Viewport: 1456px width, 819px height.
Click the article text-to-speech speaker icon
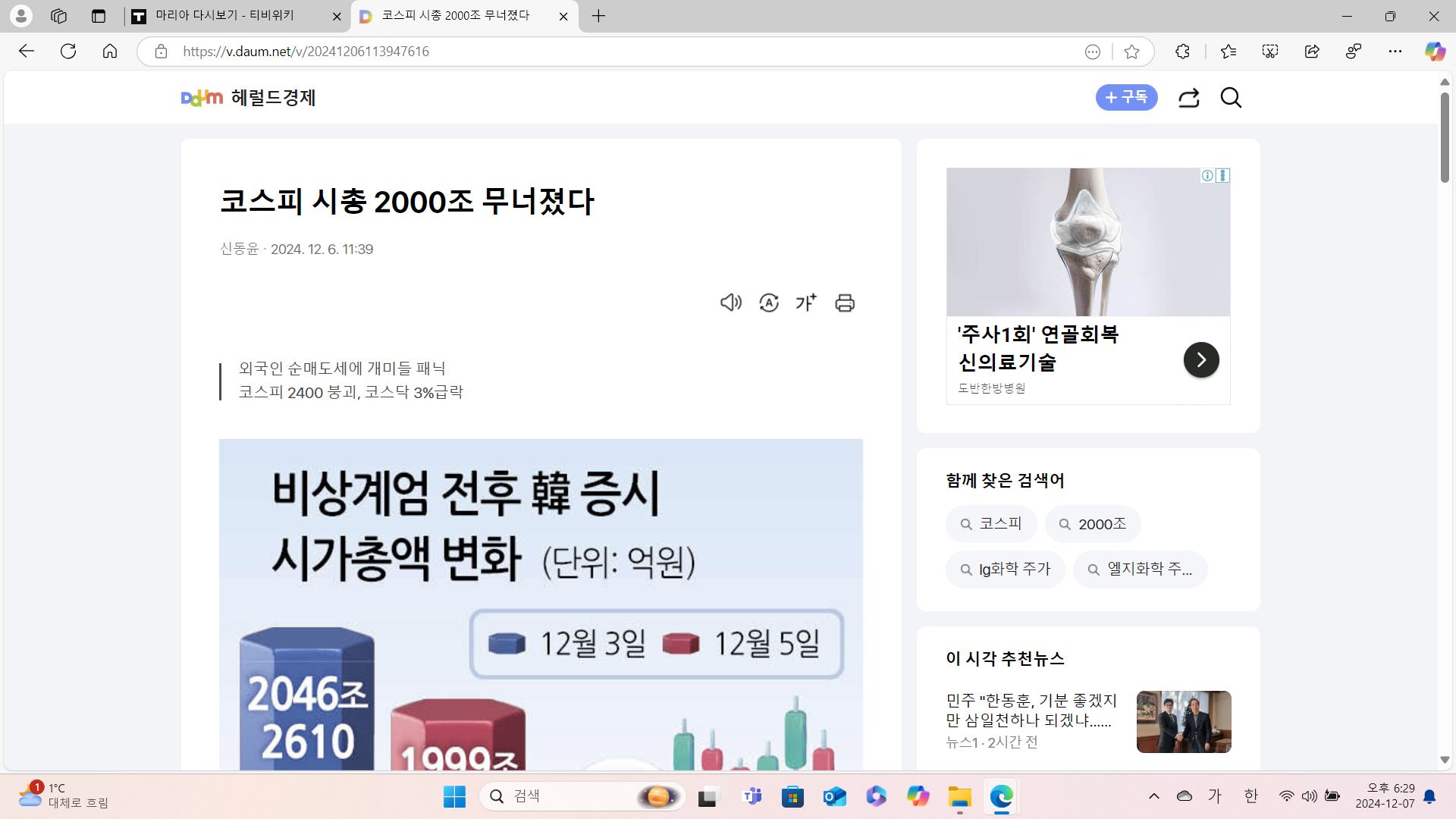pyautogui.click(x=730, y=303)
